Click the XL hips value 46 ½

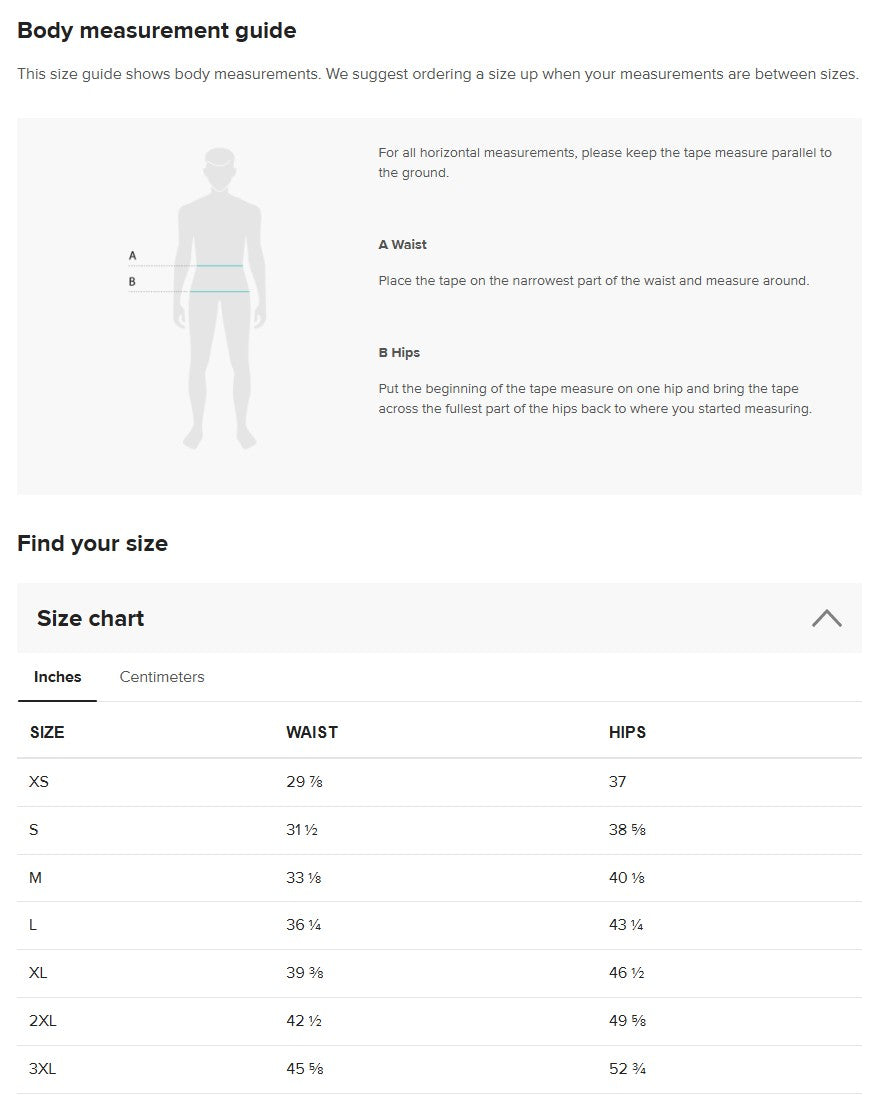(x=627, y=973)
